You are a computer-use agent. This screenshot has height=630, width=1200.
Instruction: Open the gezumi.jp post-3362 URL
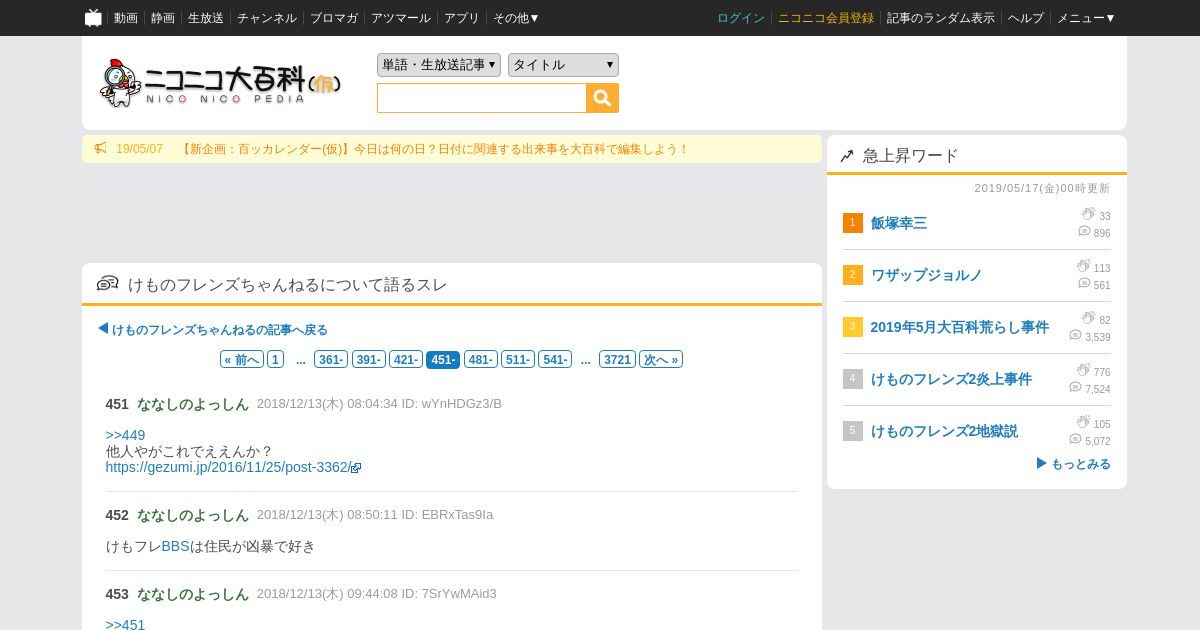(x=228, y=467)
